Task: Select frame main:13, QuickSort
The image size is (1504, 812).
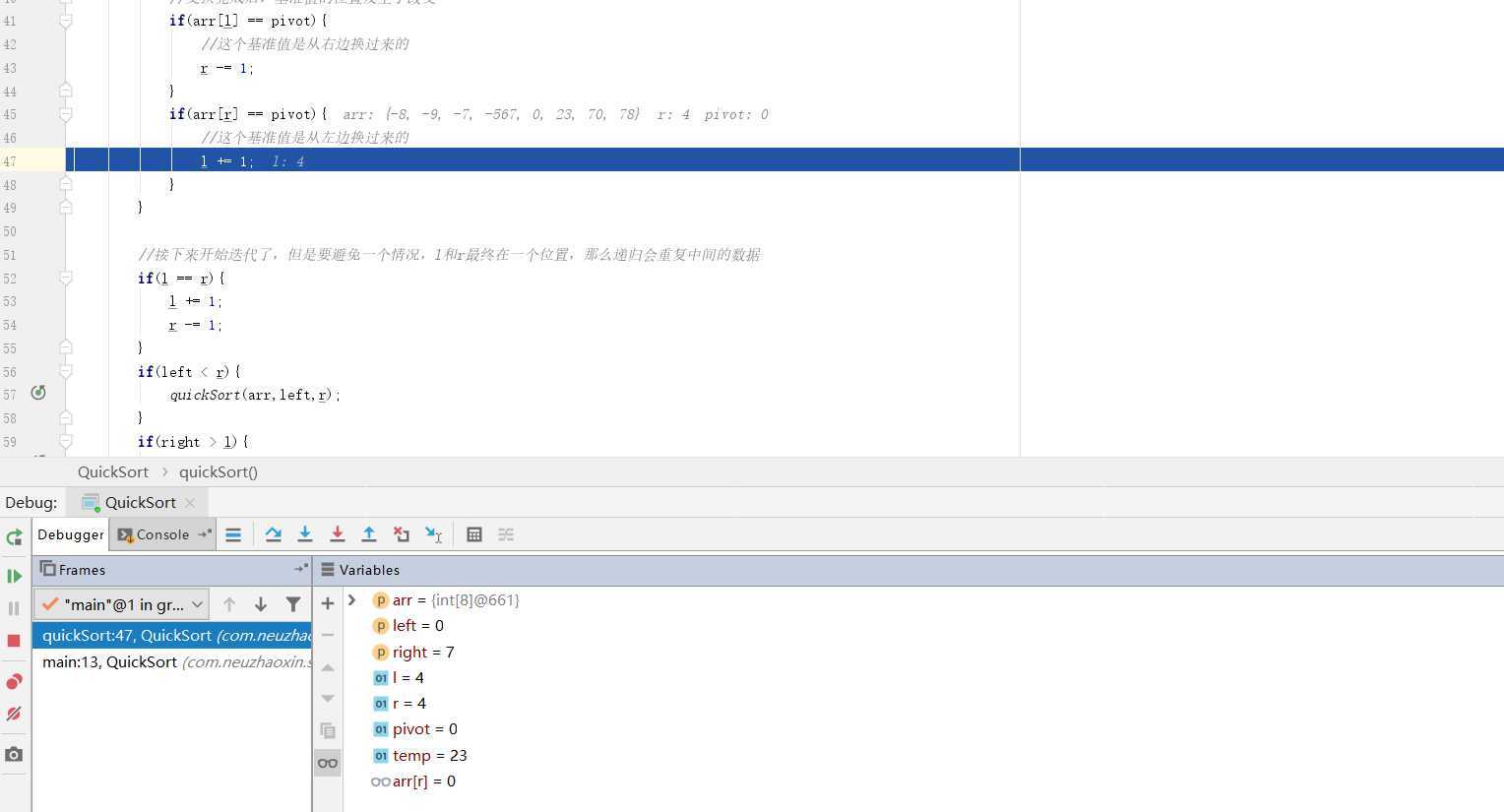Action: coord(172,661)
